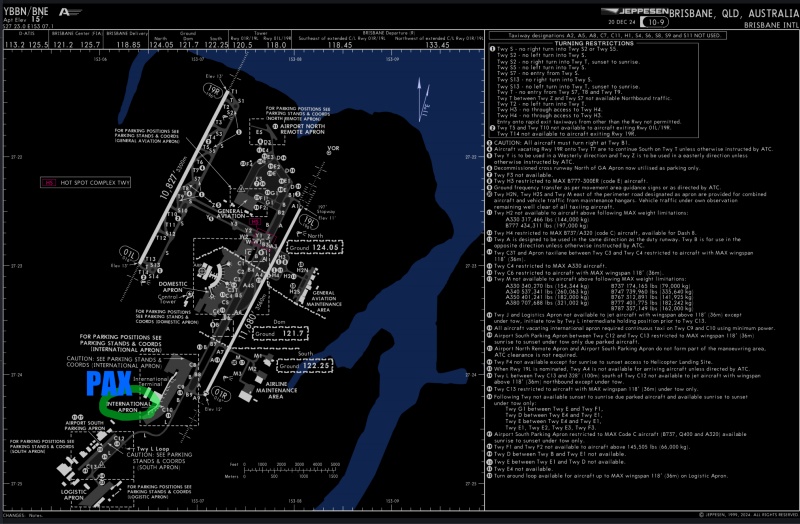Click the stylized A logo beside YBBN/BNE
The image size is (800, 524).
(70, 10)
